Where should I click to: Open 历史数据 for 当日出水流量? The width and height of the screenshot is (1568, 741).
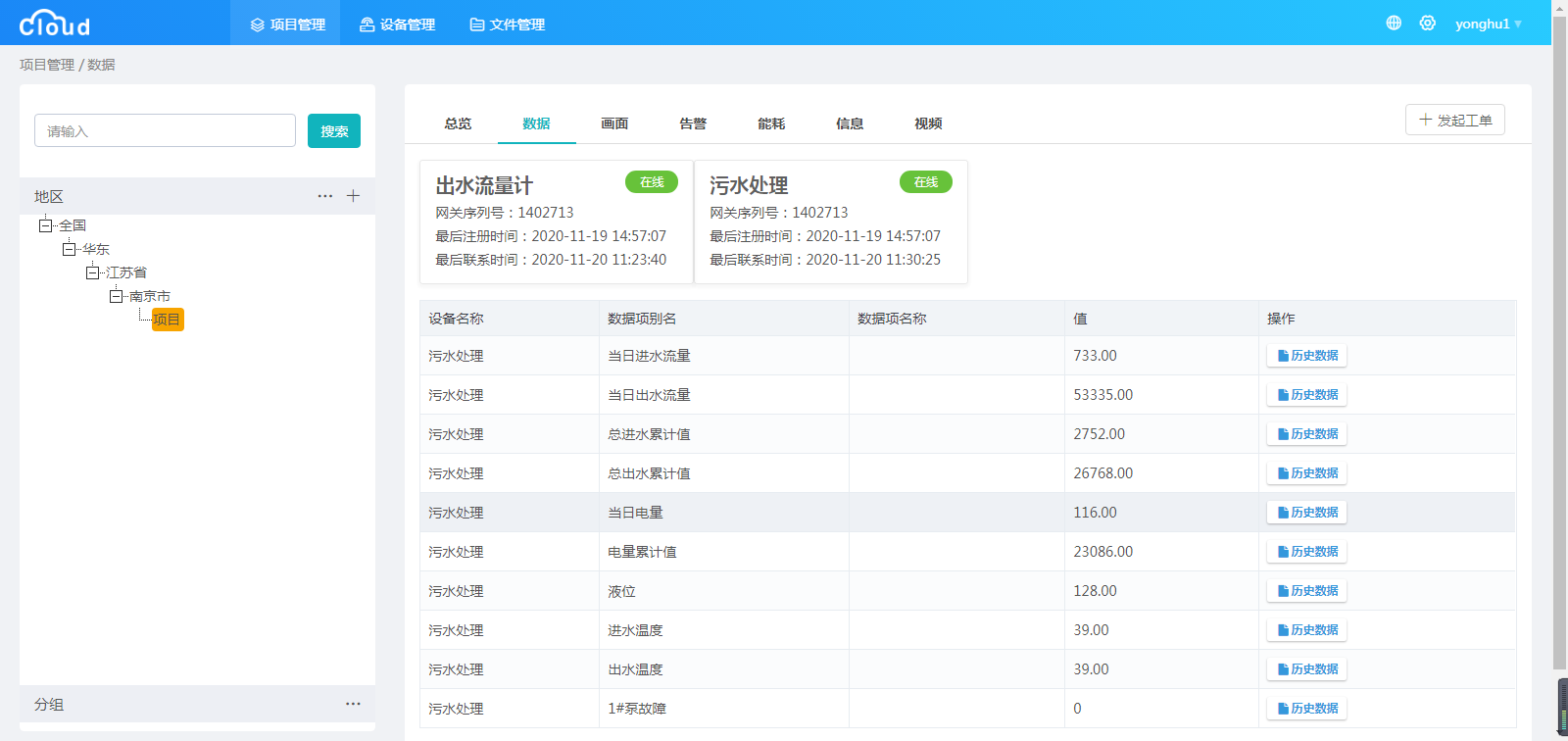[x=1307, y=395]
